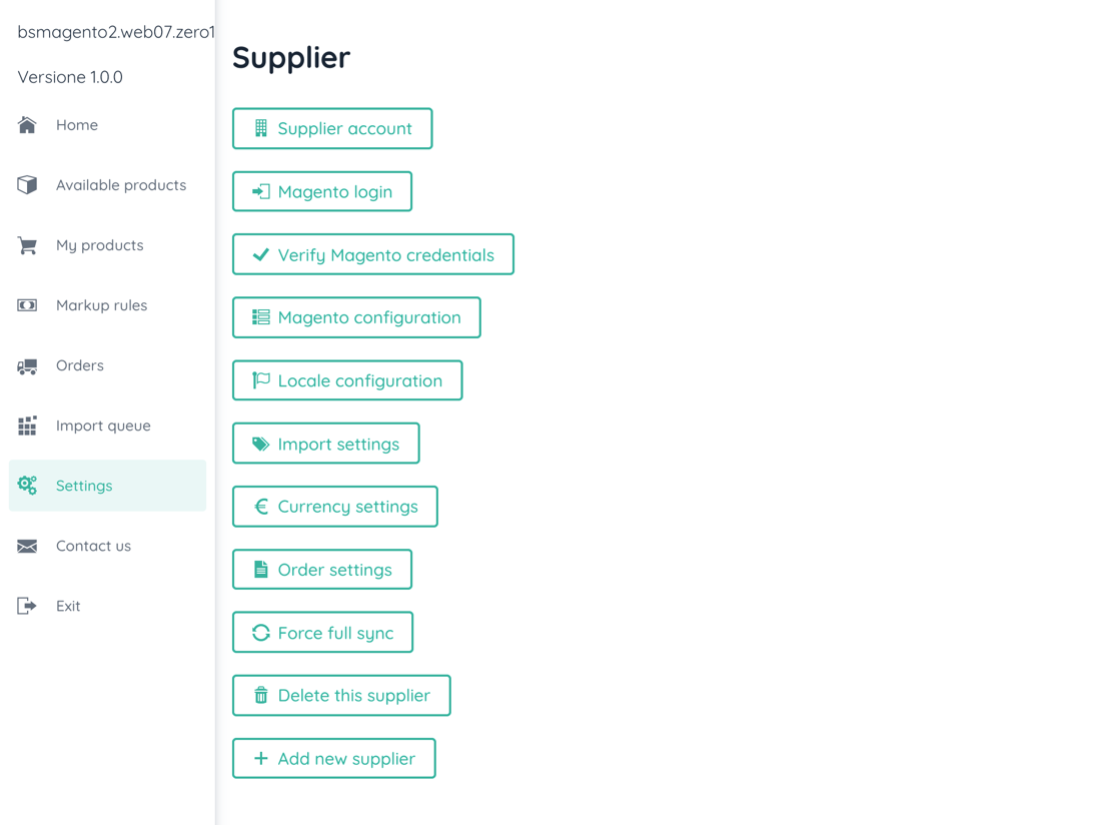Open Currency settings

point(335,507)
